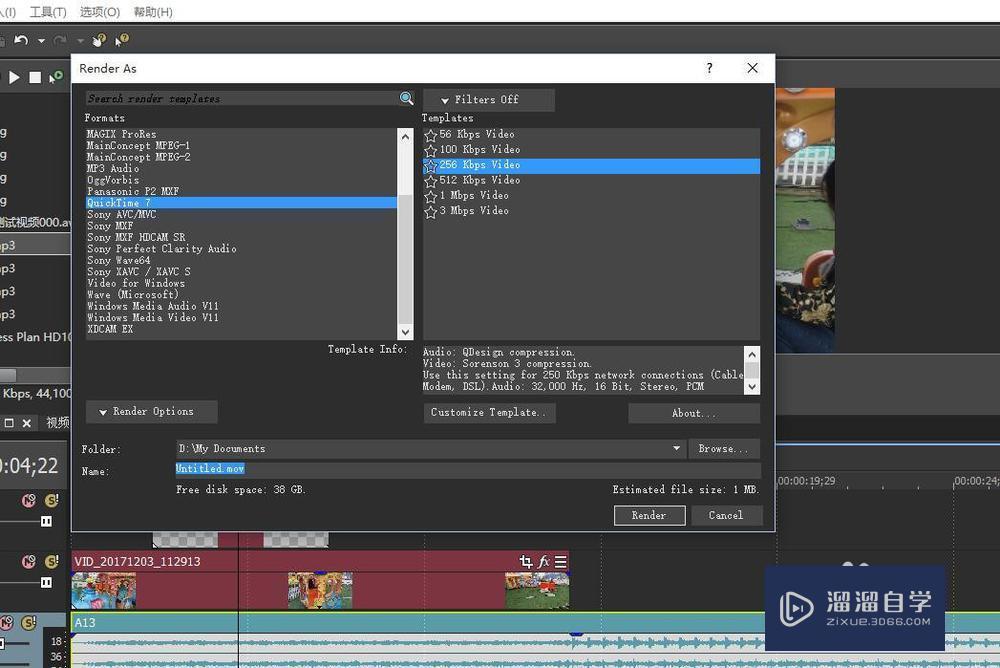
Task: Click the 00:00:19;29 timeline ruler mark
Action: [x=806, y=481]
